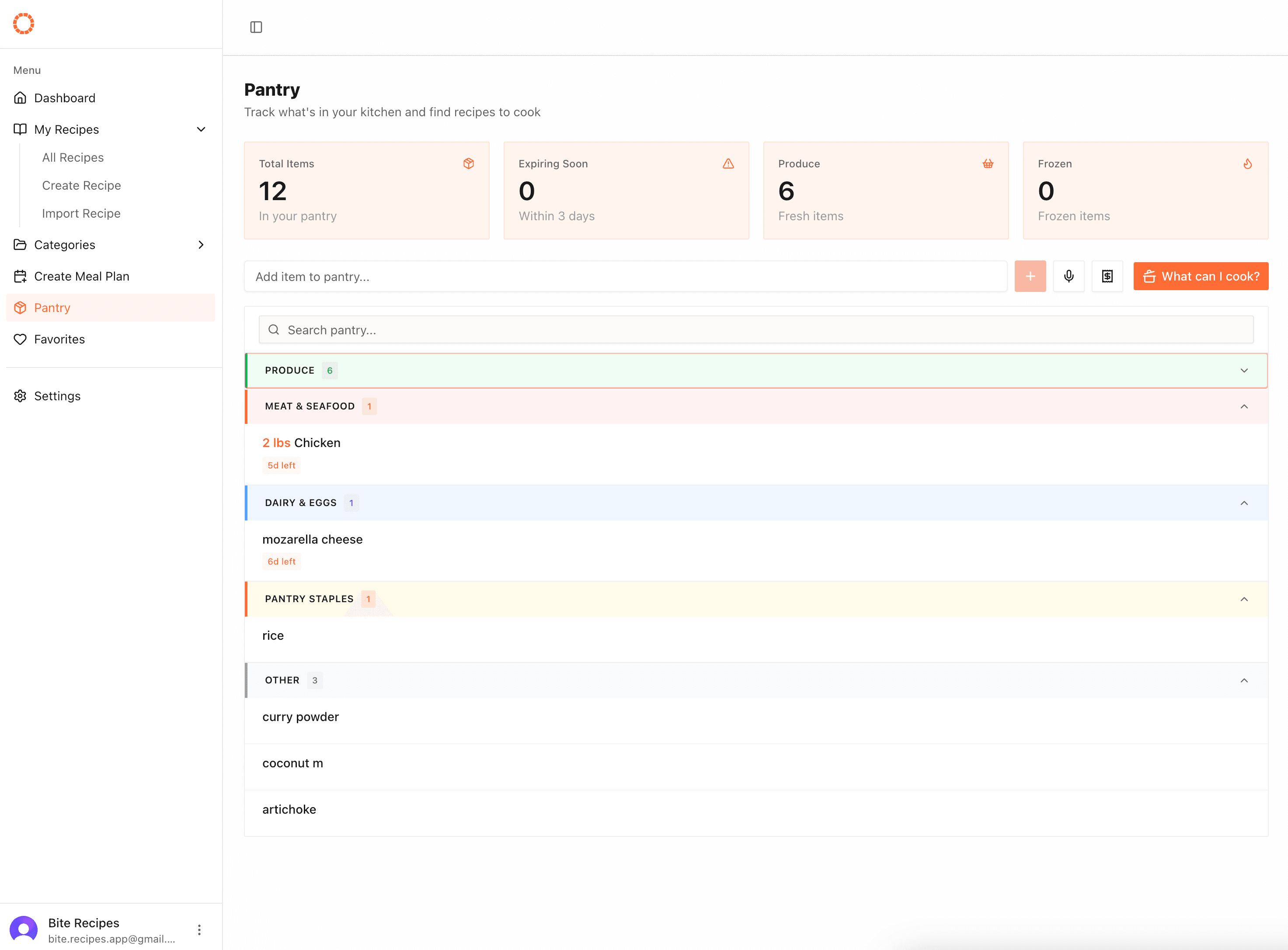Click the basket icon on the Produce card
1288x950 pixels.
[988, 163]
